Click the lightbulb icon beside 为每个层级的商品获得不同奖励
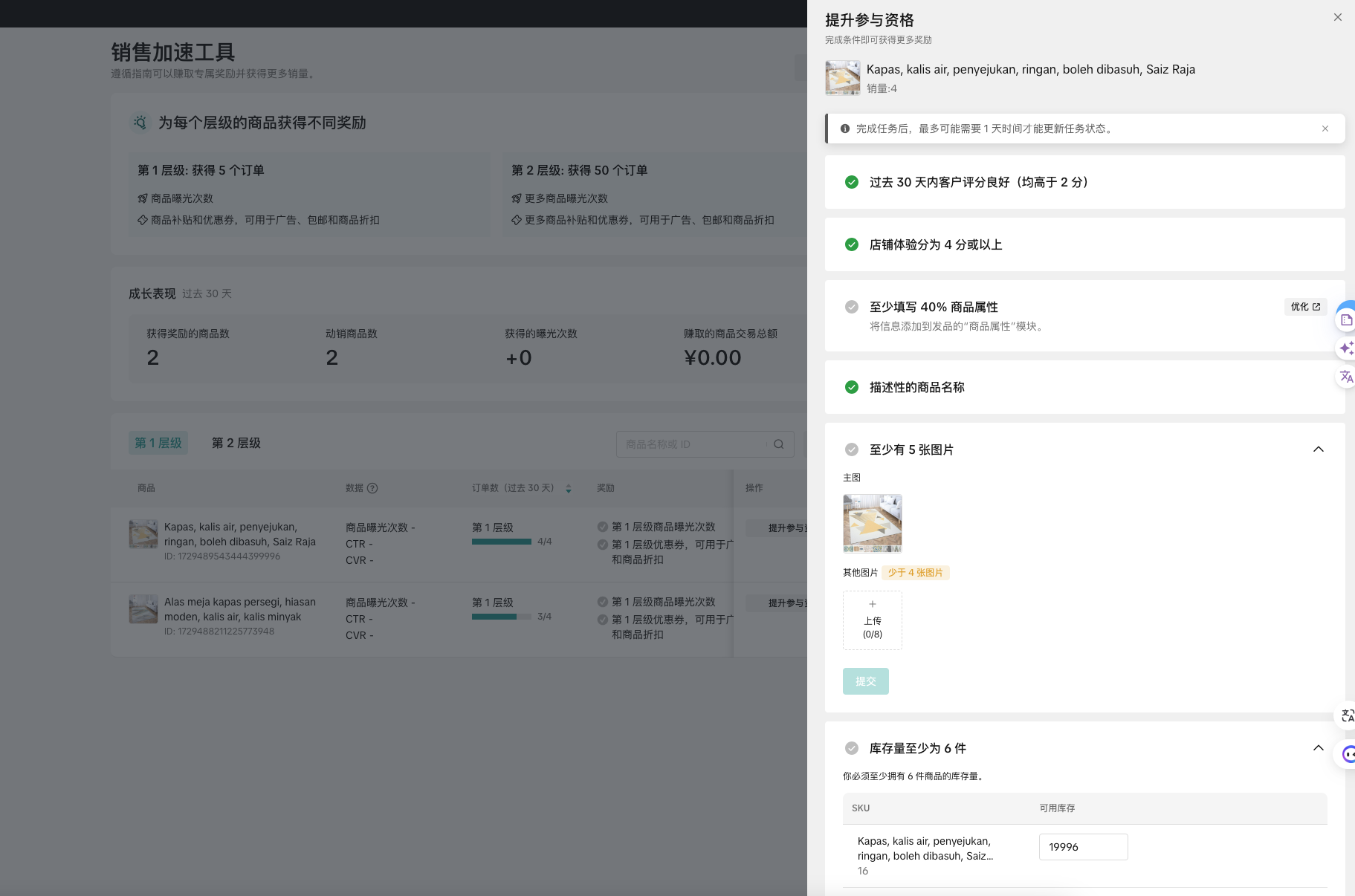Image resolution: width=1355 pixels, height=896 pixels. [140, 123]
